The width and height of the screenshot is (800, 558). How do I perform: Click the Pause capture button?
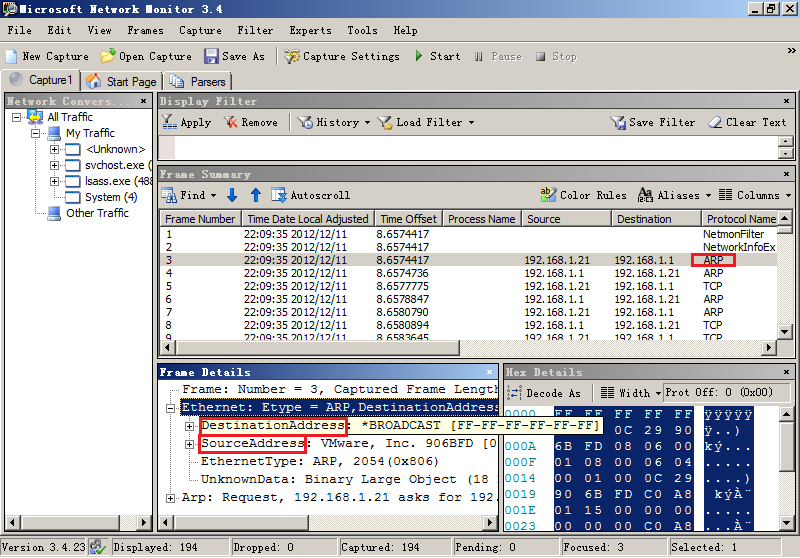[x=498, y=56]
